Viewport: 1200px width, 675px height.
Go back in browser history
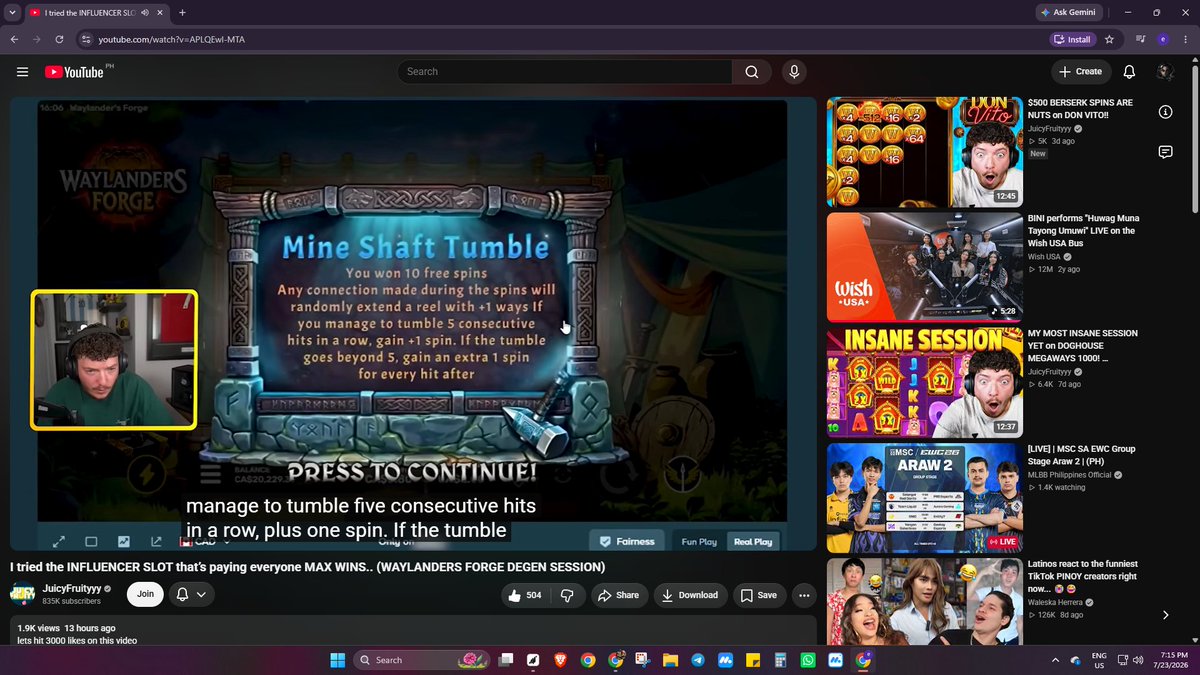(x=14, y=39)
